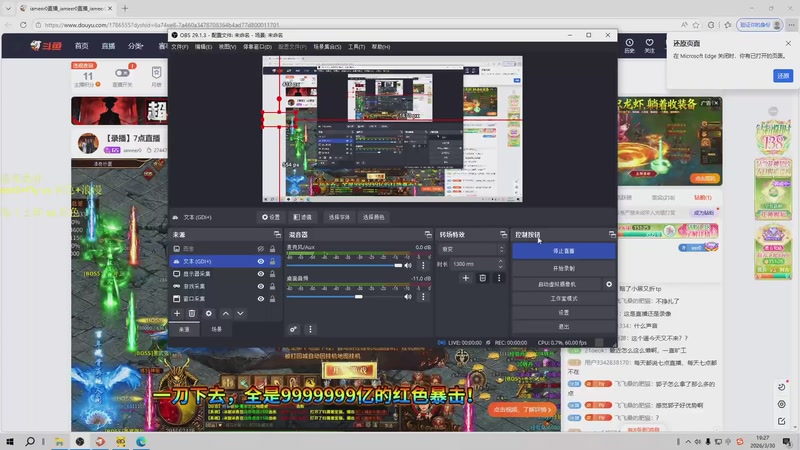800x450 pixels.
Task: Click 退出 exit button in OBS
Action: pos(564,327)
